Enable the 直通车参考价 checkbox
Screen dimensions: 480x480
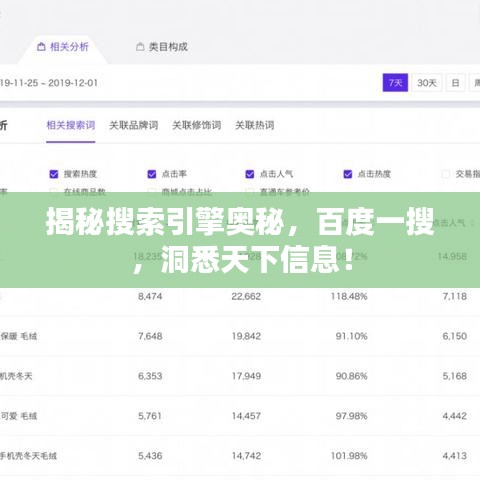[250, 191]
